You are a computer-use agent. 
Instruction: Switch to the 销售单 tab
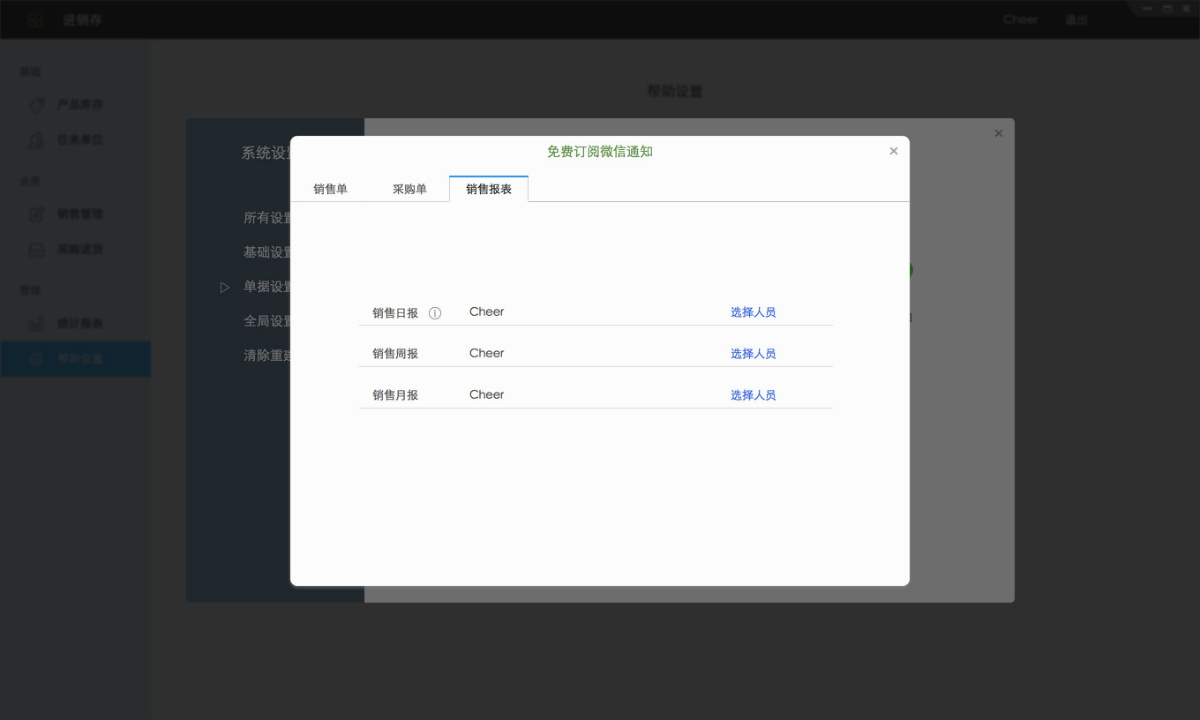(330, 188)
